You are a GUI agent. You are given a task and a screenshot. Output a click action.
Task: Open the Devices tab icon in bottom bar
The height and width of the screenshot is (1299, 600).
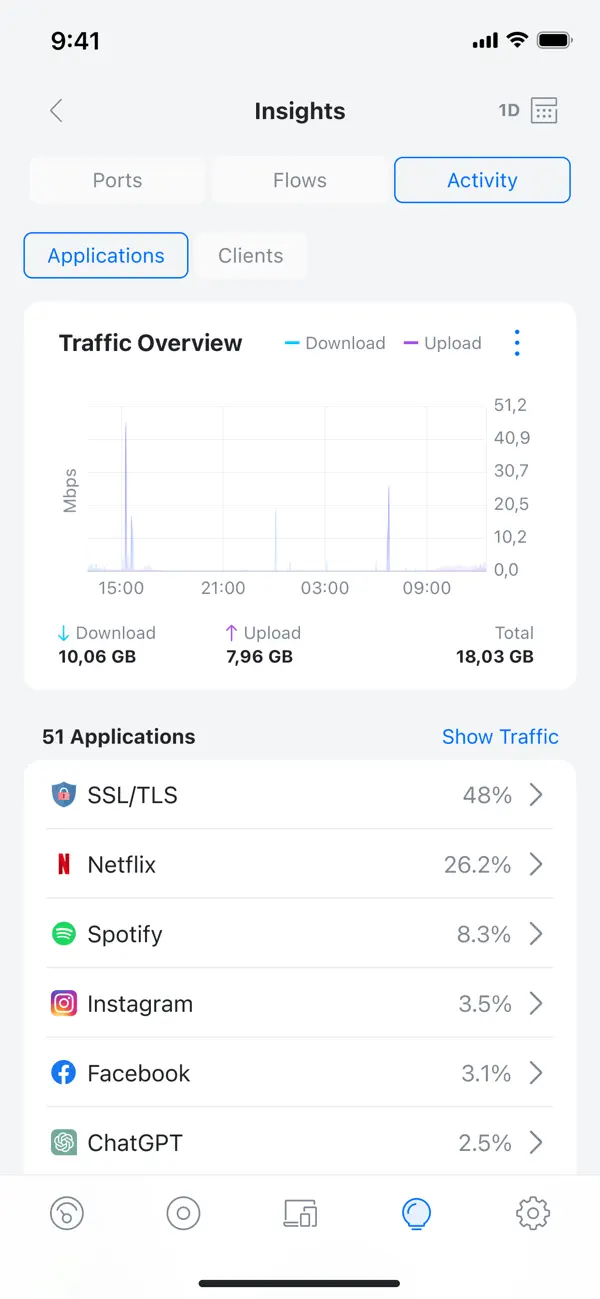tap(300, 1213)
